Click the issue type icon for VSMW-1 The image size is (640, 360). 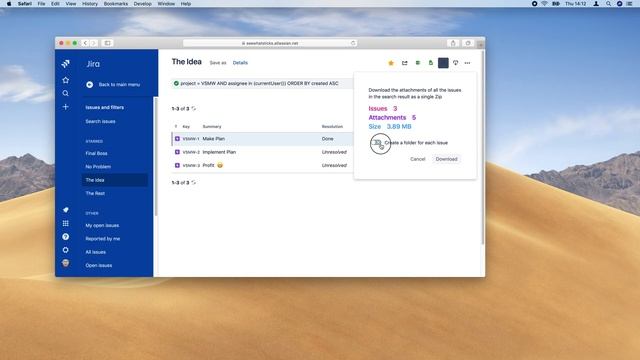tap(177, 139)
